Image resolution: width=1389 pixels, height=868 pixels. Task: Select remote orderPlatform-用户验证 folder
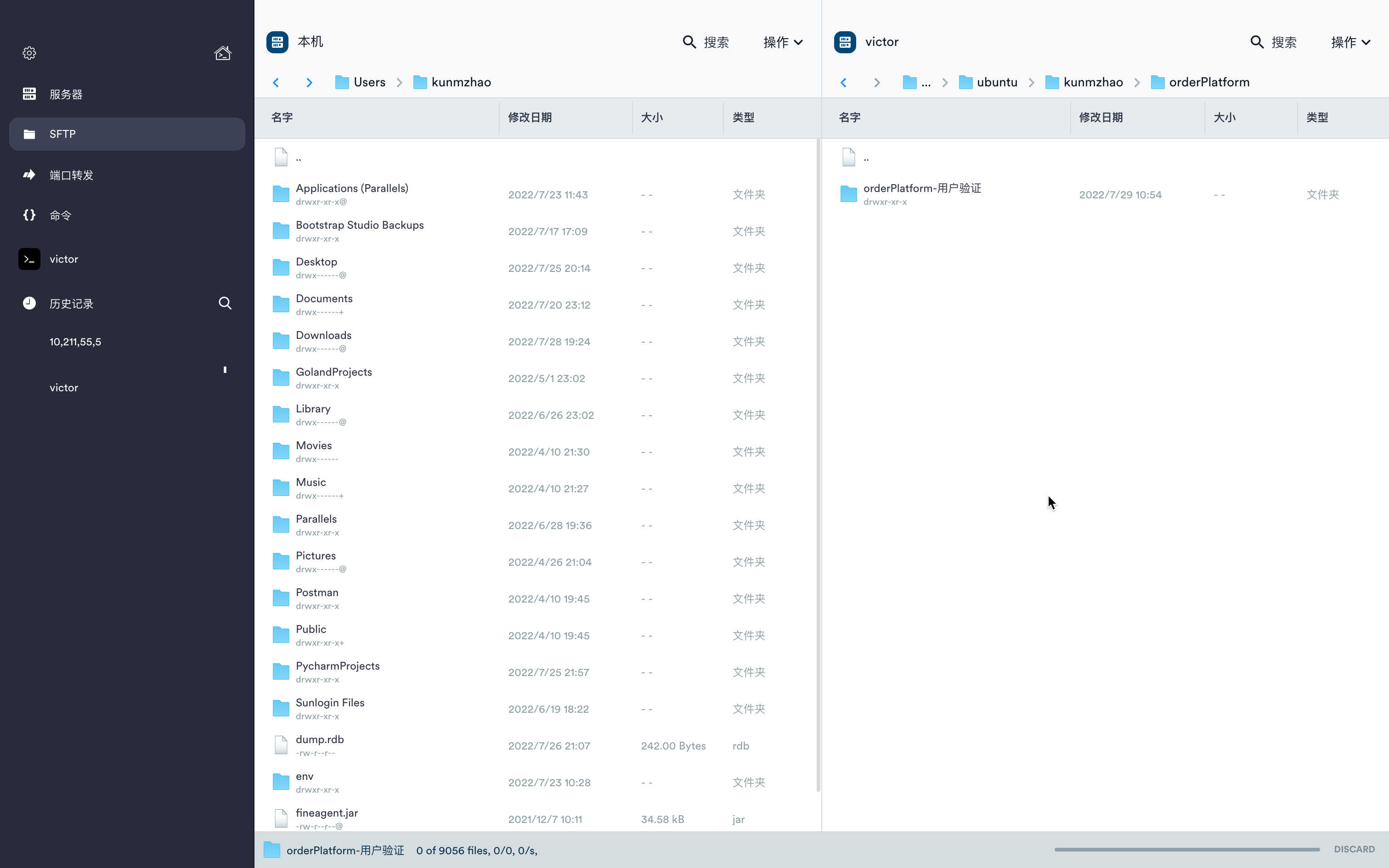pyautogui.click(x=1105, y=194)
